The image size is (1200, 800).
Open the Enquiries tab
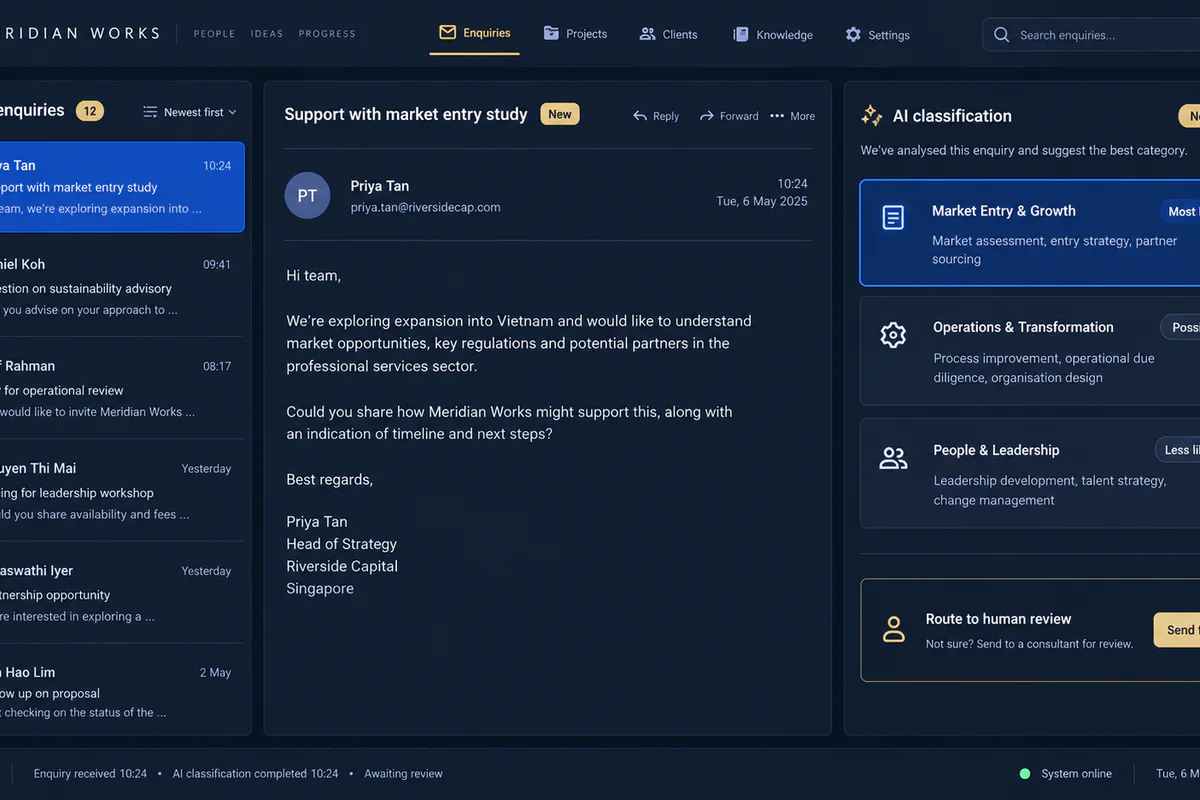click(x=475, y=33)
